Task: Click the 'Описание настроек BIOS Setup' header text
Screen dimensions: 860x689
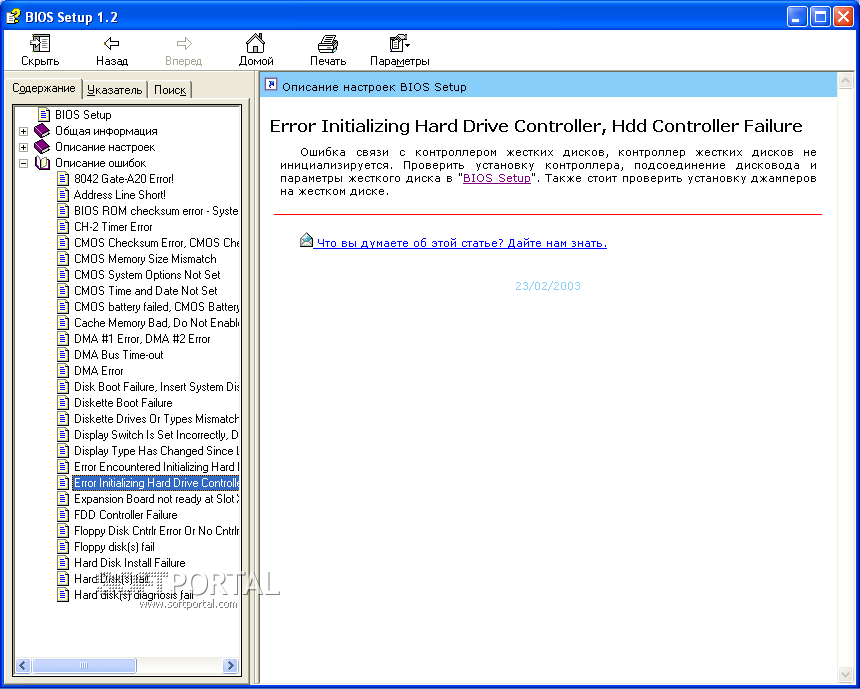Action: [x=374, y=87]
